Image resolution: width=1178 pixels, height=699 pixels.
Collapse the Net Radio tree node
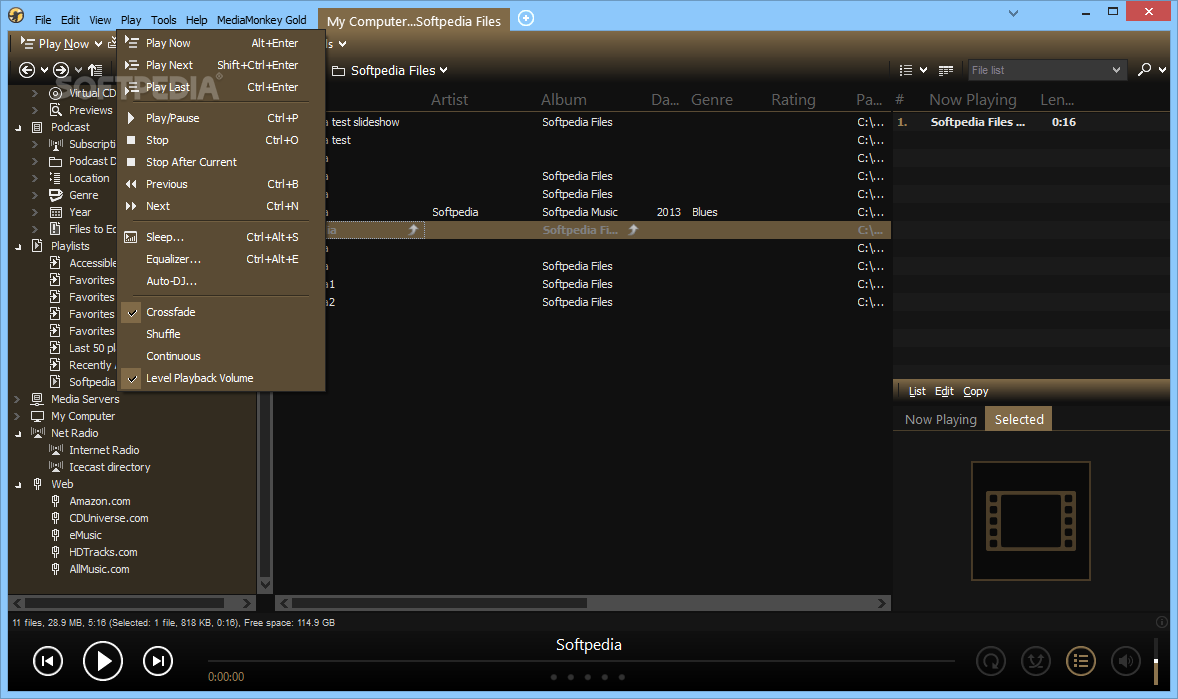click(18, 434)
